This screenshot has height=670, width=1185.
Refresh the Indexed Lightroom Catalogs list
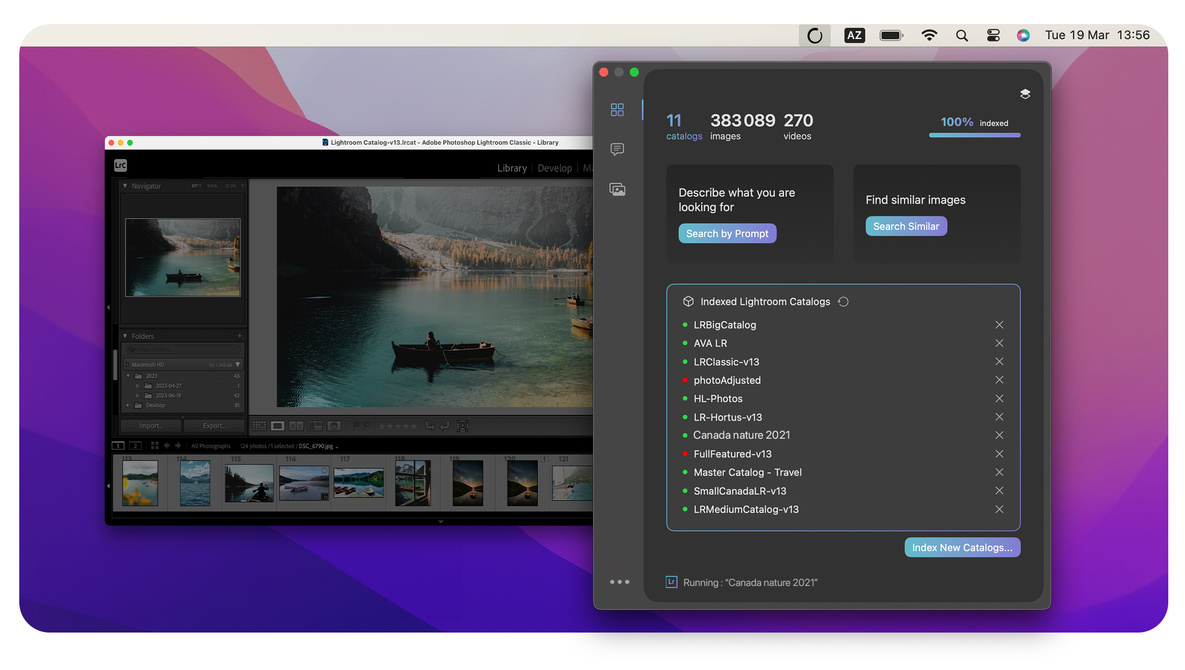point(843,301)
